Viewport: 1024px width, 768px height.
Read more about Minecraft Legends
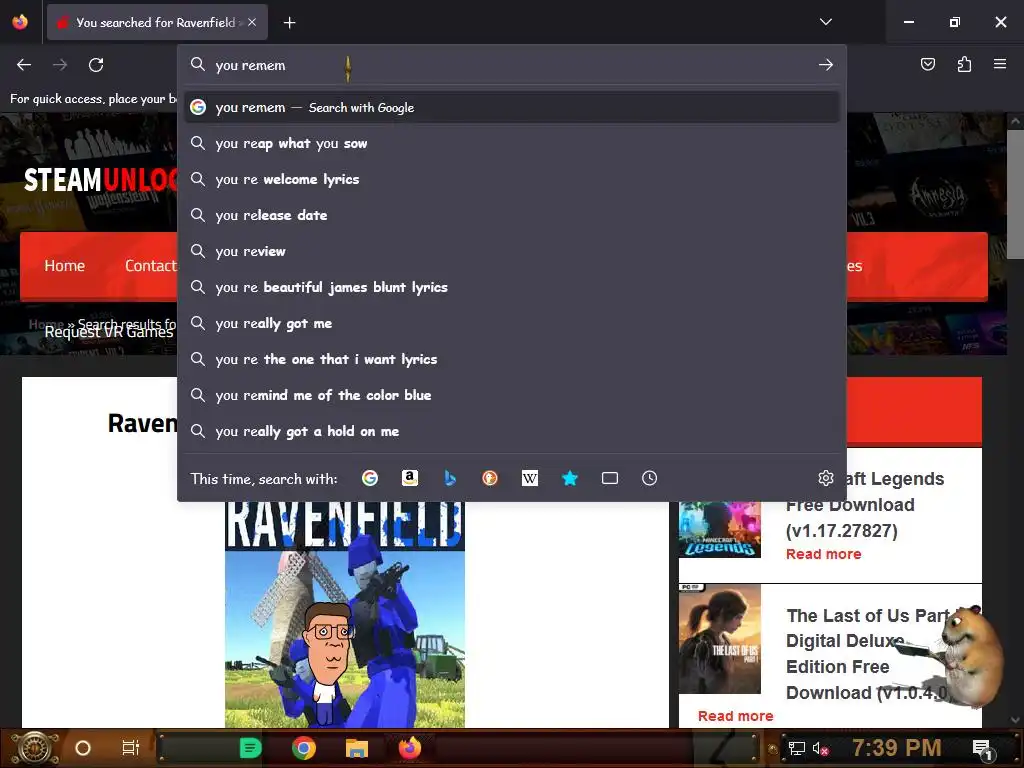pyautogui.click(x=824, y=554)
